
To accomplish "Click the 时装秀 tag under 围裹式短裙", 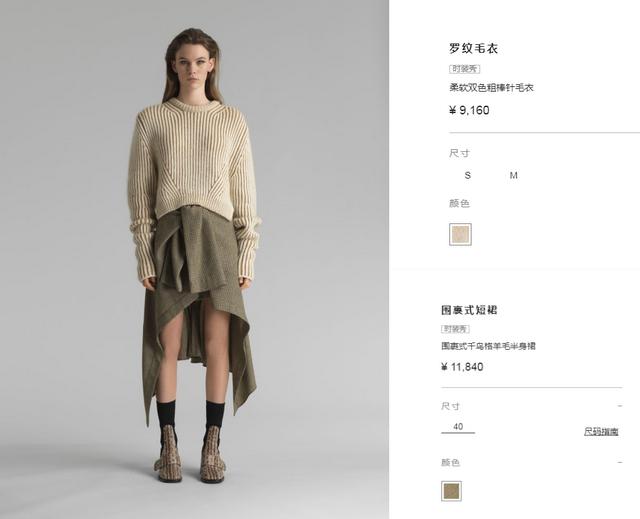I will coord(456,329).
